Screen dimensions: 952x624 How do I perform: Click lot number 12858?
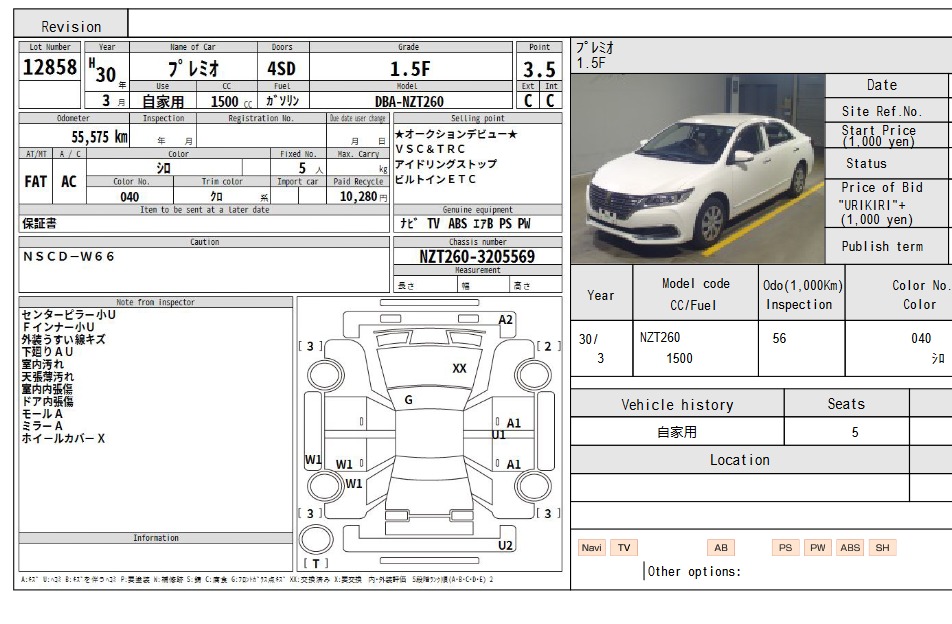click(49, 68)
